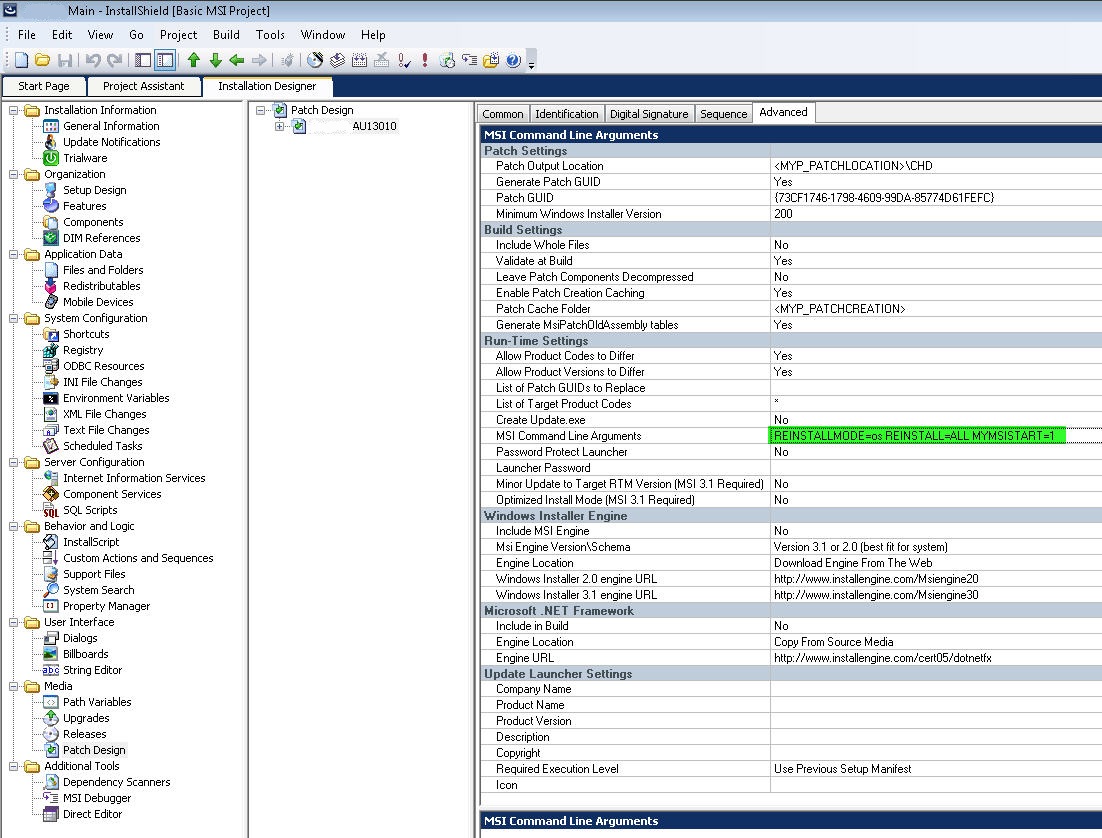Click the Open Project folder icon

coord(43,61)
